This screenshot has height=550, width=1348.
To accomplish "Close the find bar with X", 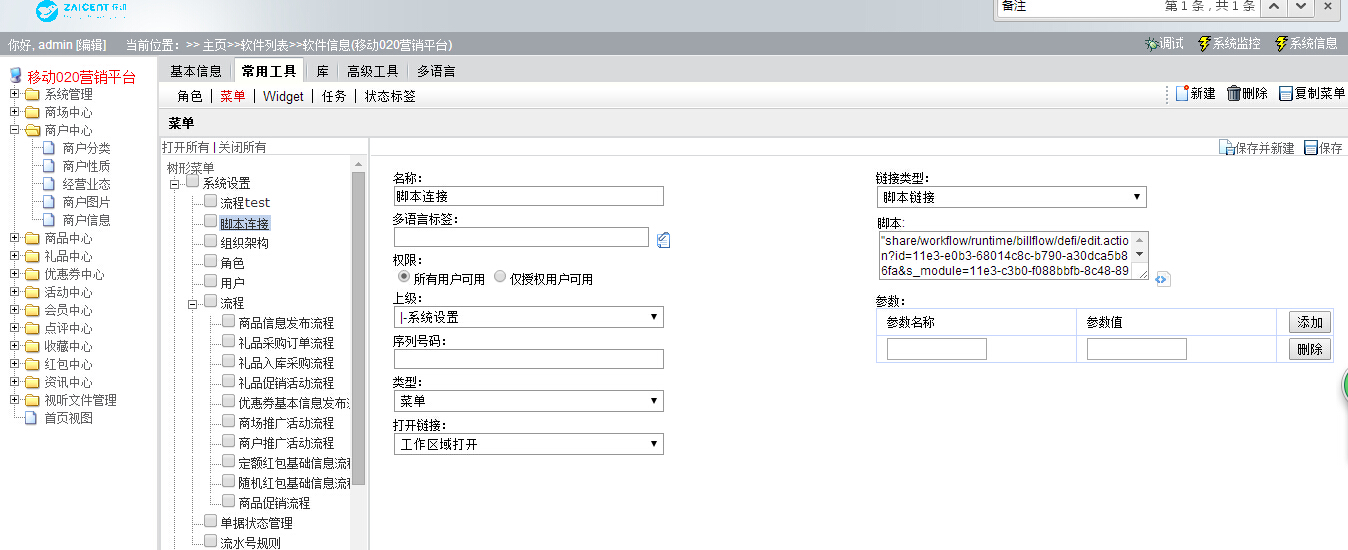I will coord(1328,6).
